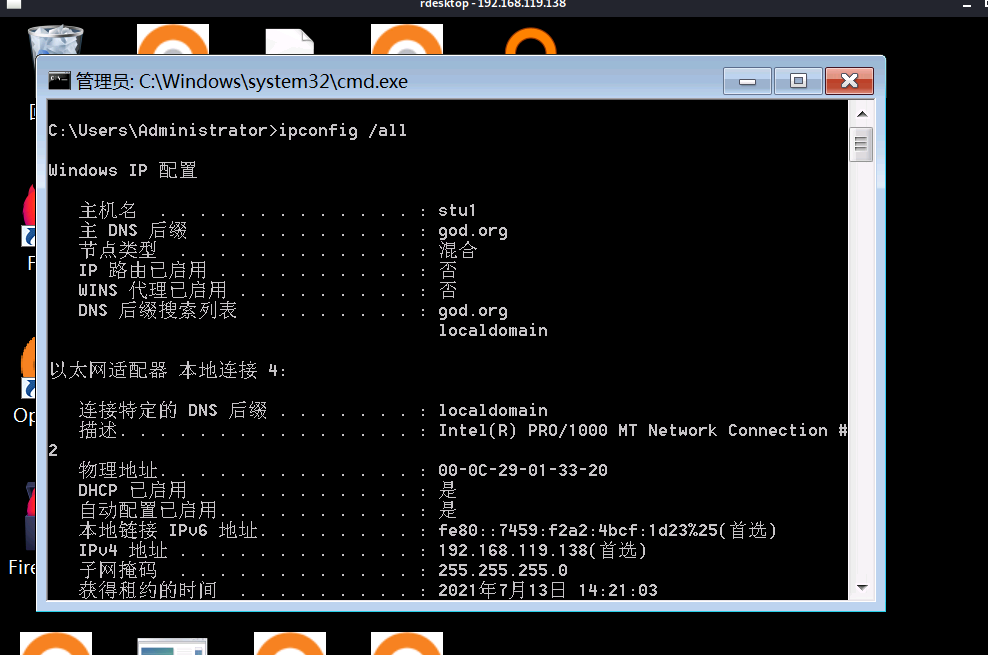Click the rdesktop - 192.168.119.138 title
This screenshot has width=988, height=655.
click(x=493, y=4)
